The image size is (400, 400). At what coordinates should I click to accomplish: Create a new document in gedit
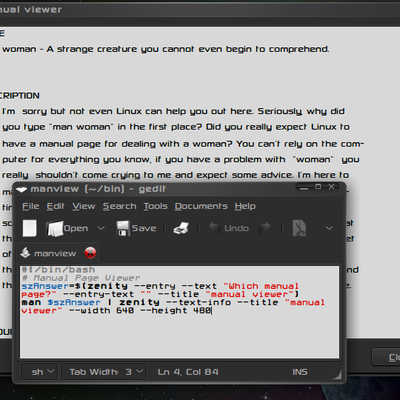pos(29,228)
